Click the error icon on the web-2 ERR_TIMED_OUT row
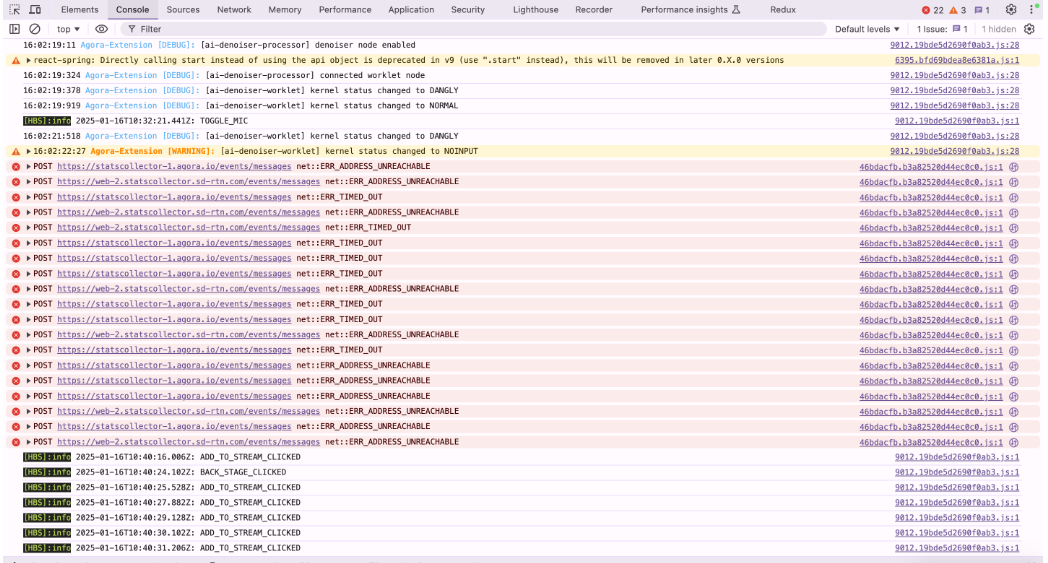1048x563 pixels. [16, 227]
